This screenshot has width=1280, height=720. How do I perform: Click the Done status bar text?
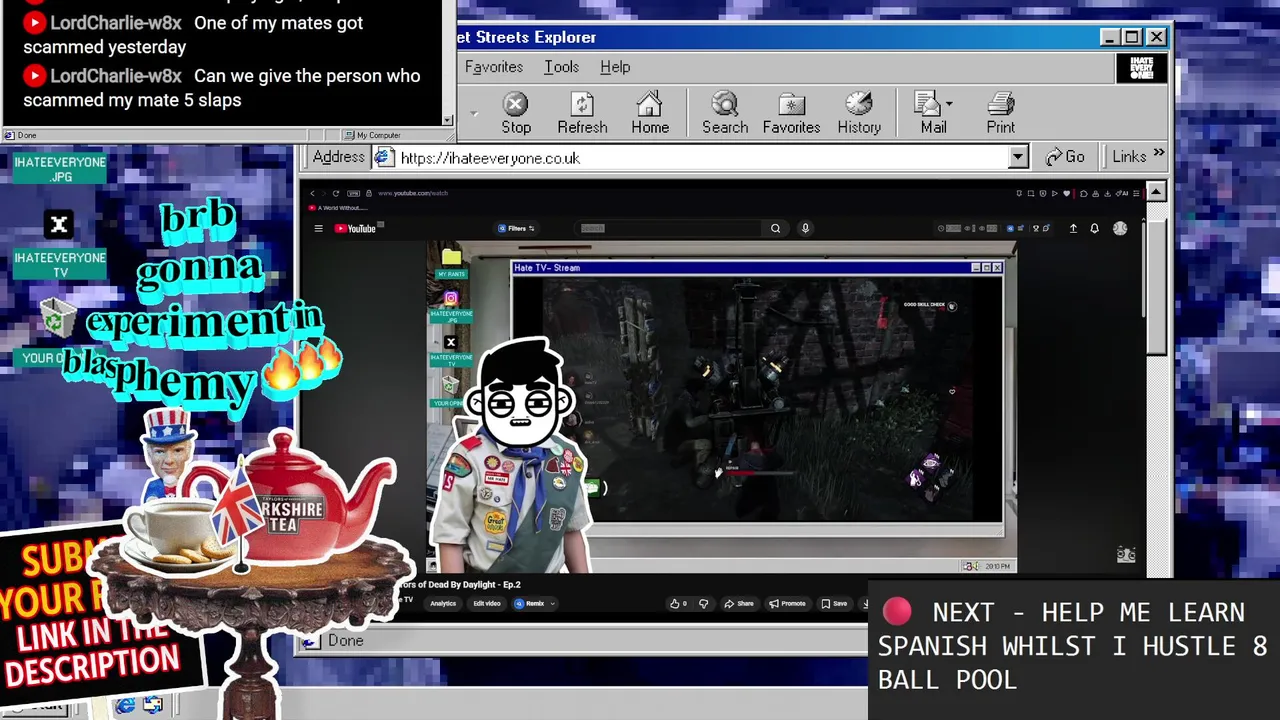tap(345, 640)
